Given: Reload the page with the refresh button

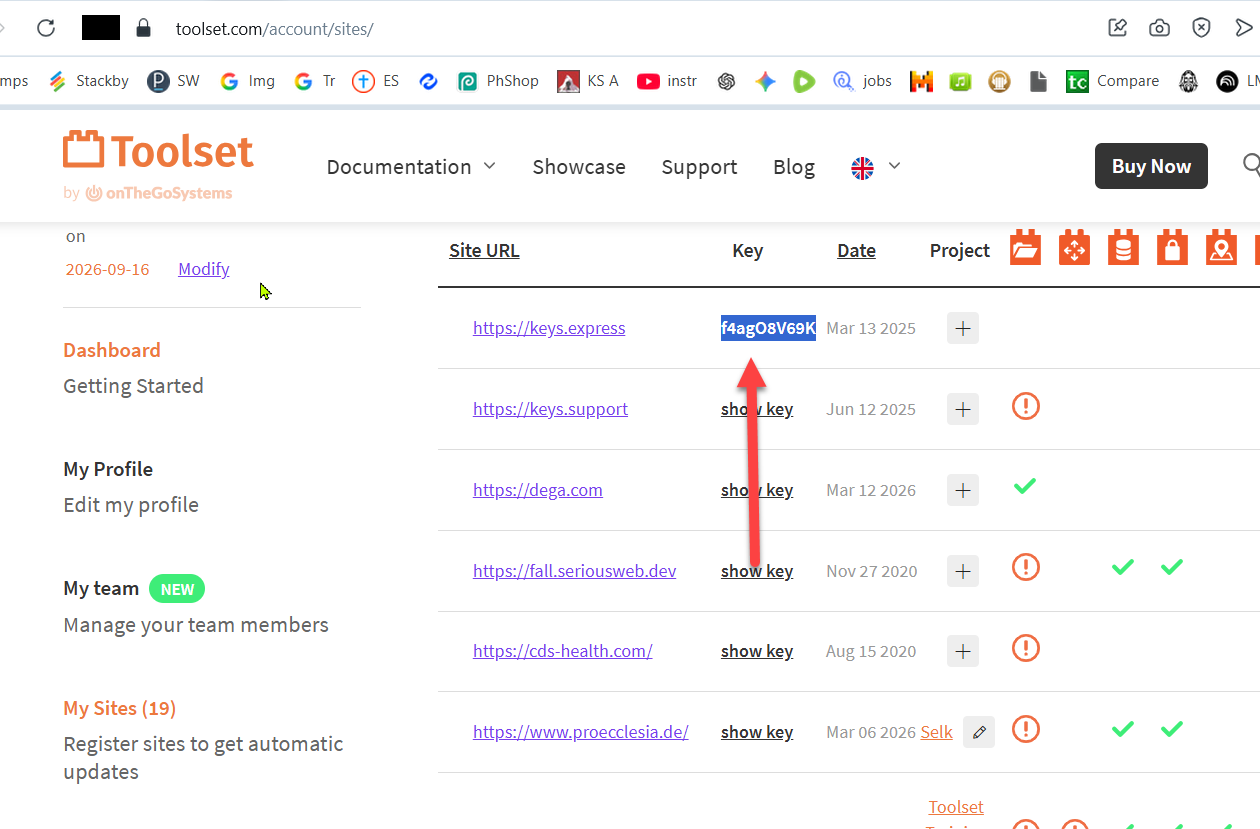Looking at the screenshot, I should (46, 28).
